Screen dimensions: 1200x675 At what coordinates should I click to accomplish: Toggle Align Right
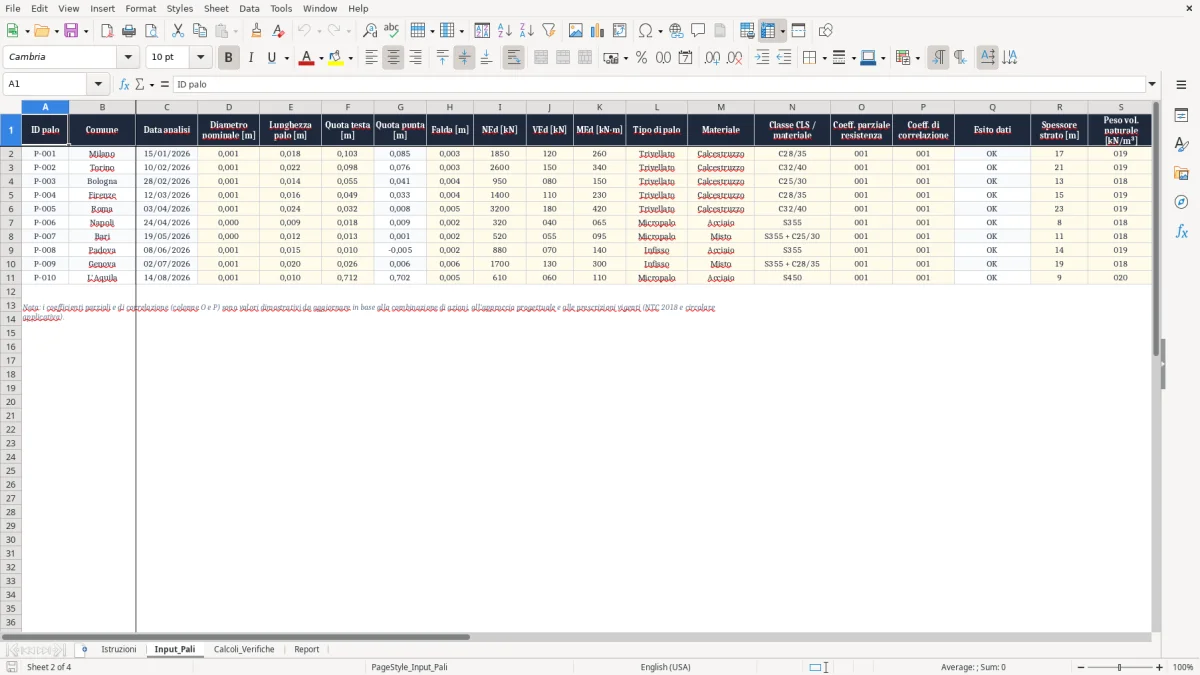point(415,58)
